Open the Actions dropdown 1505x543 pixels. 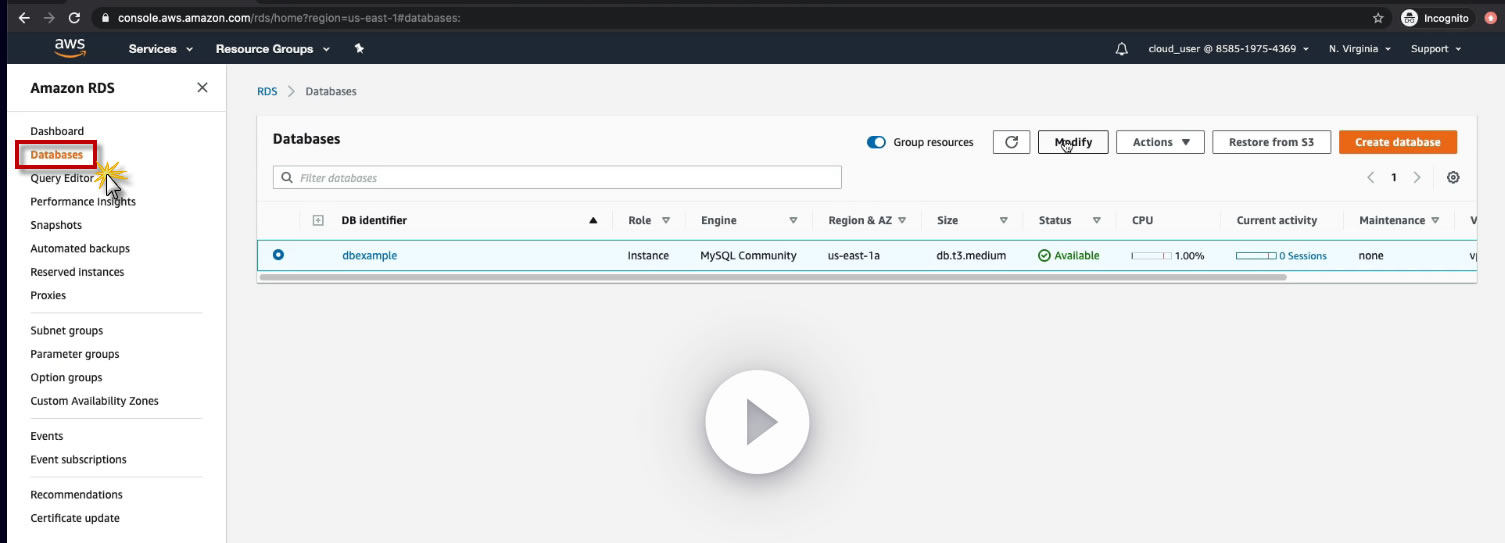tap(1160, 142)
